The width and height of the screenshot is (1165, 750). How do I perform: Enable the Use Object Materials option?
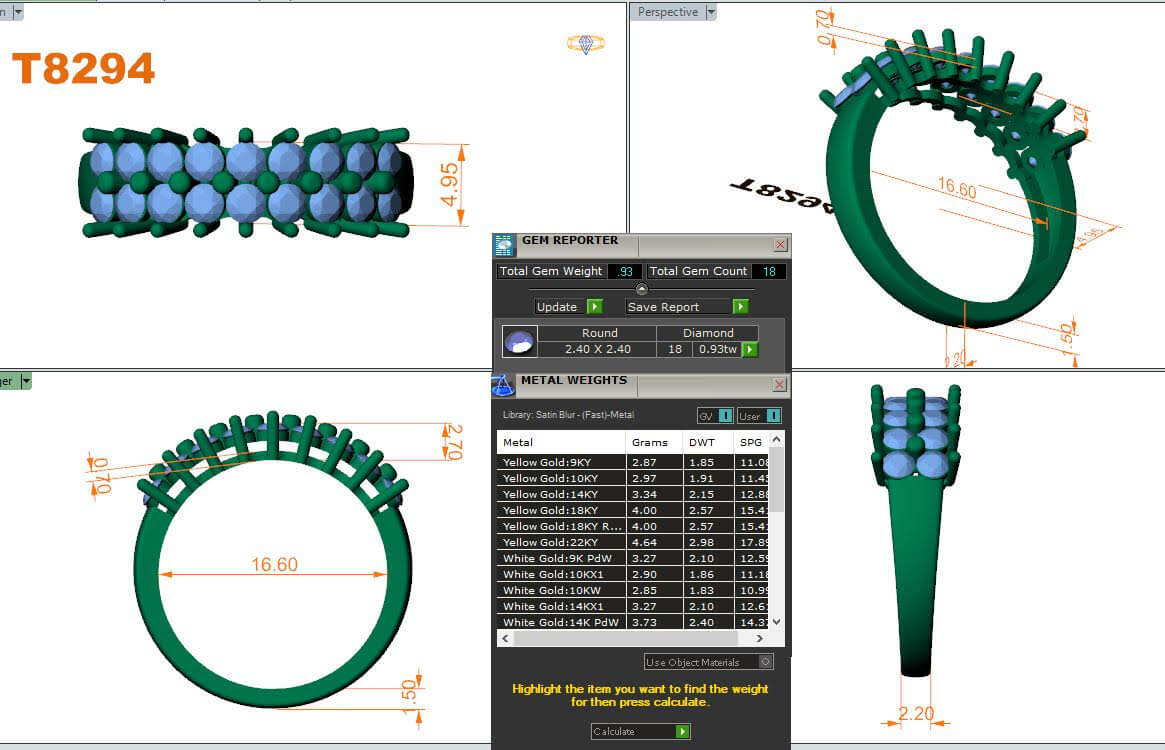(766, 662)
